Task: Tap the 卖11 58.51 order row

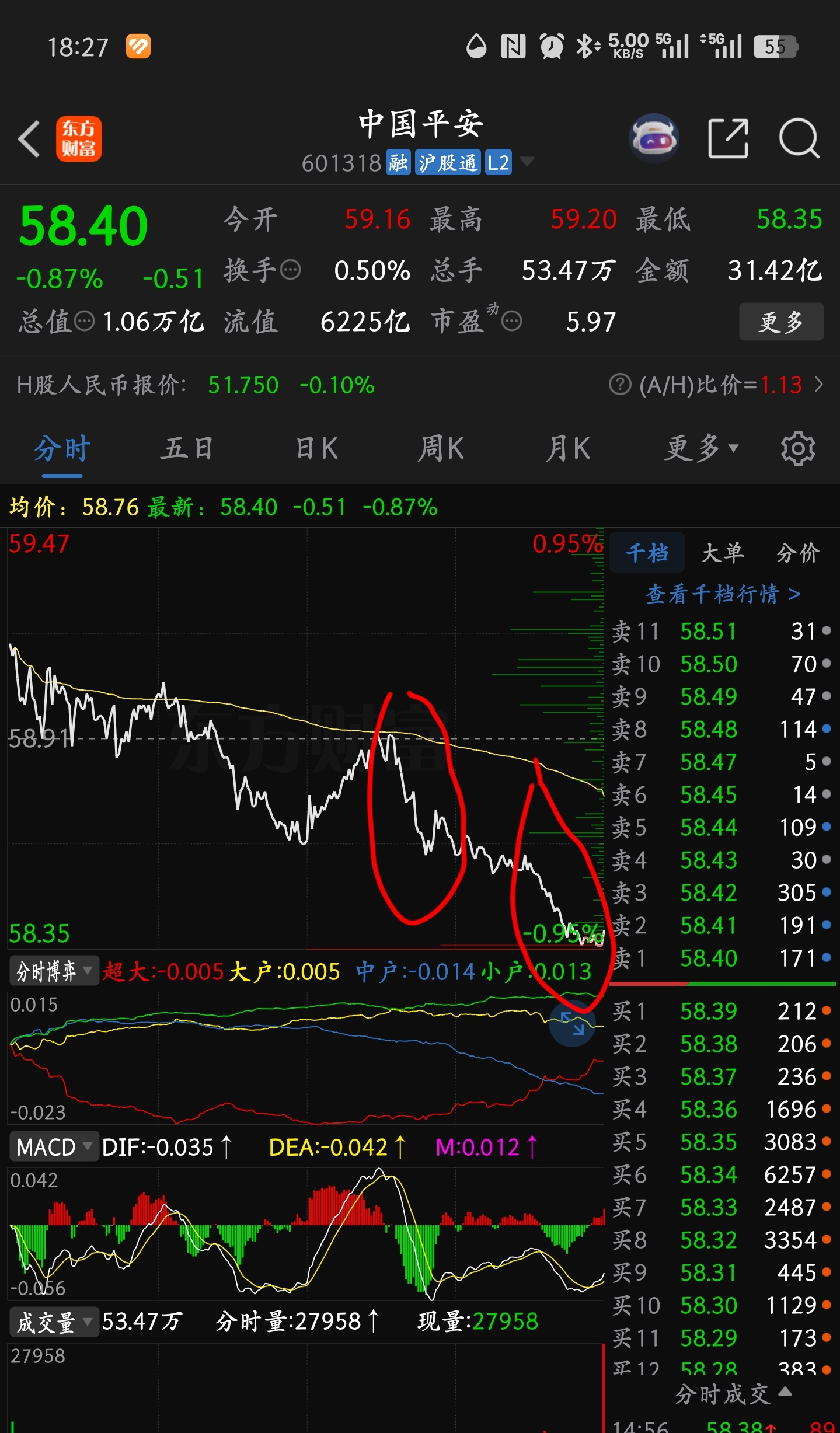Action: pyautogui.click(x=723, y=631)
